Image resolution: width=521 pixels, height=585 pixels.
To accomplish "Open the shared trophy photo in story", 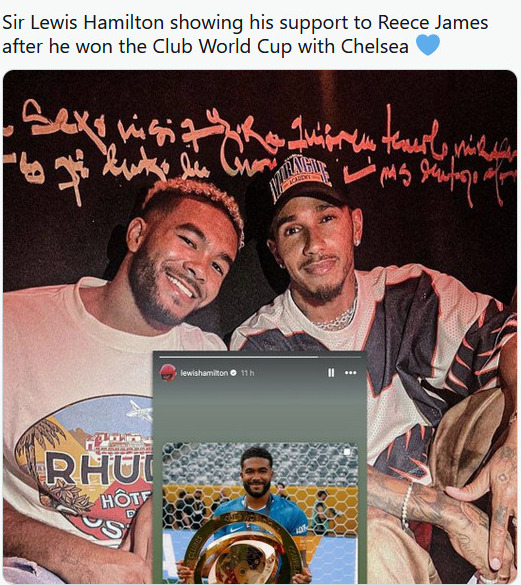I will tap(260, 513).
